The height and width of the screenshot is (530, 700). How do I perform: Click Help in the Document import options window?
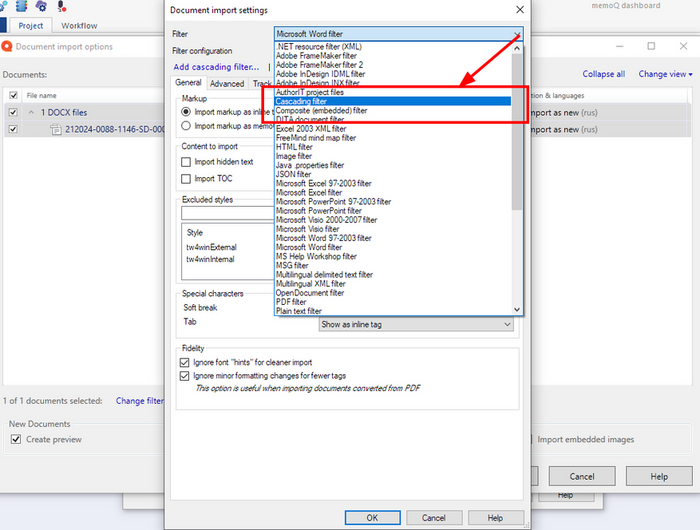[x=659, y=476]
